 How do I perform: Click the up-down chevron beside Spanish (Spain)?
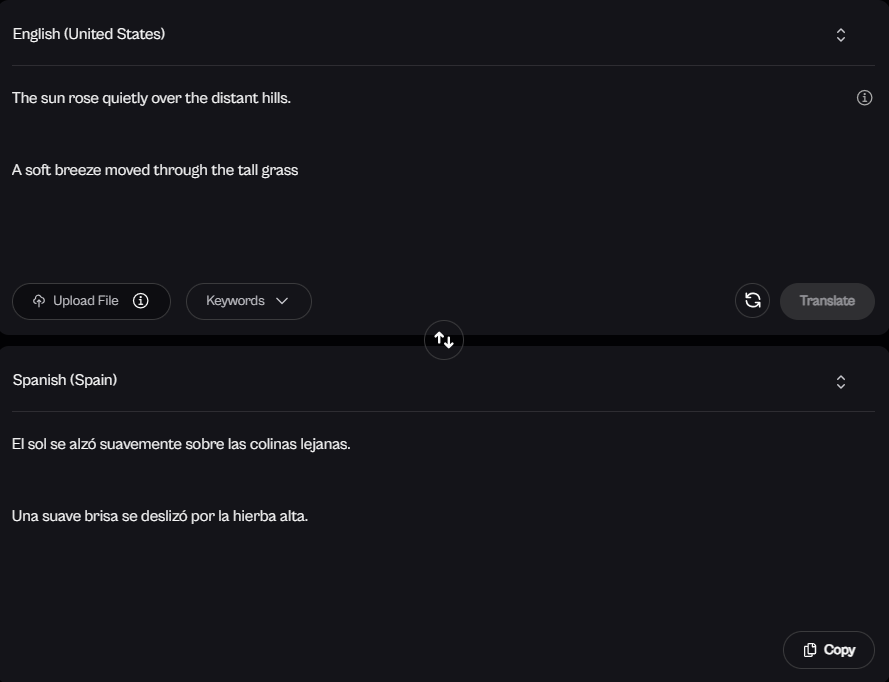click(841, 382)
